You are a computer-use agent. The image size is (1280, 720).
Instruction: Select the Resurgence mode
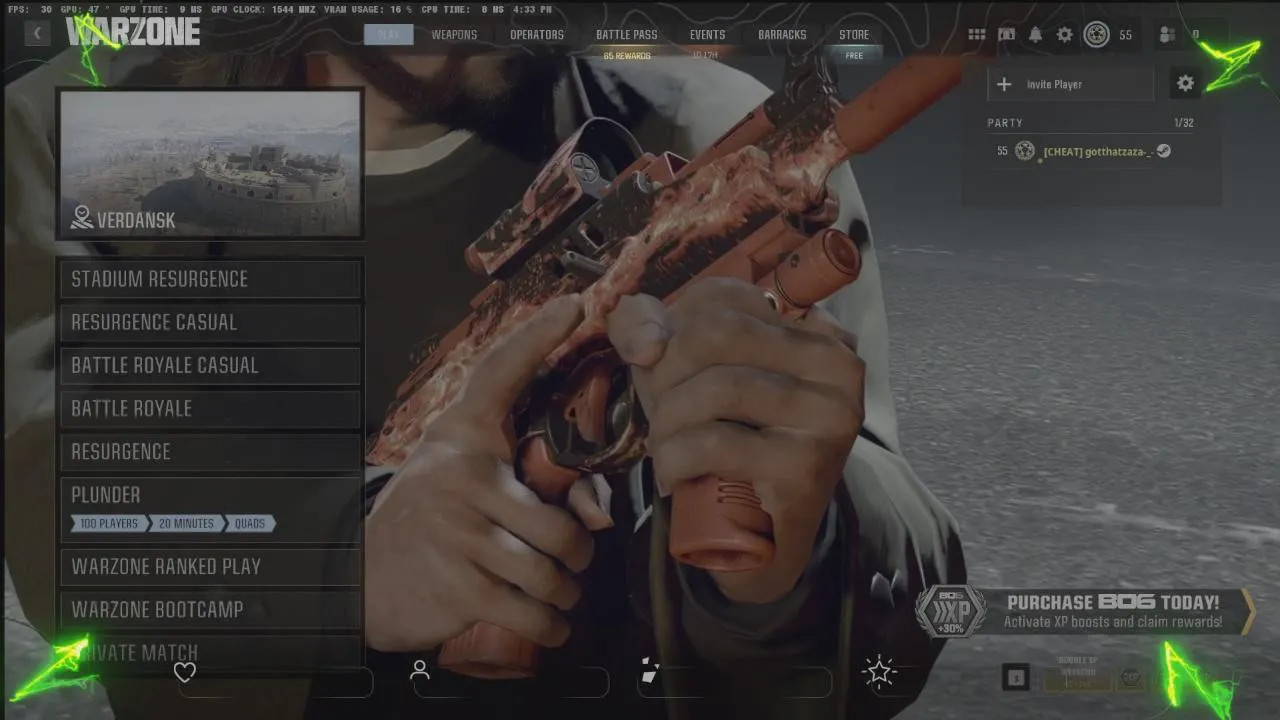coord(210,451)
